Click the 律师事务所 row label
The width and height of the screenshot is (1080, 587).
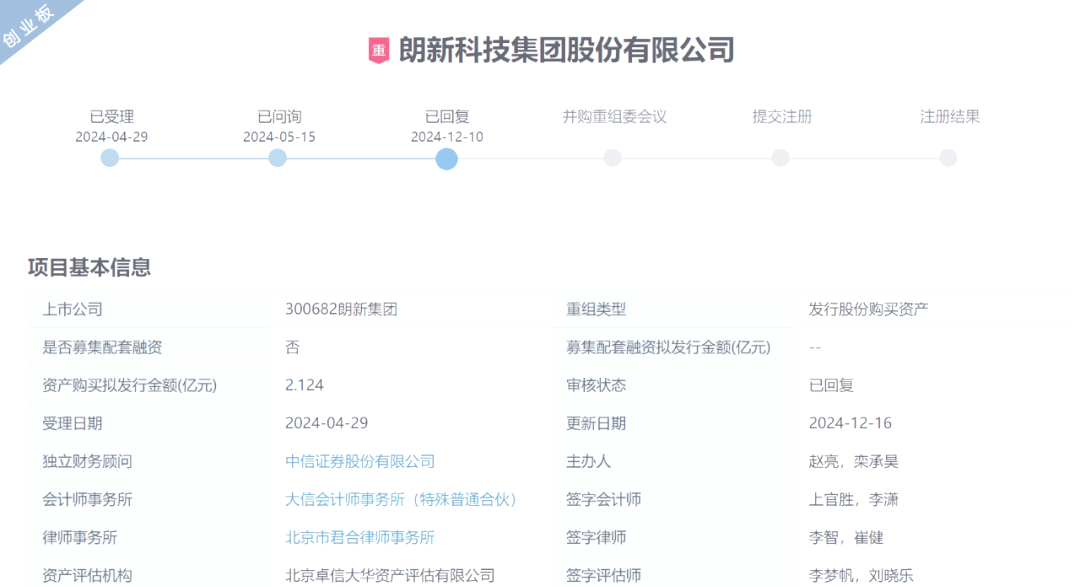79,537
